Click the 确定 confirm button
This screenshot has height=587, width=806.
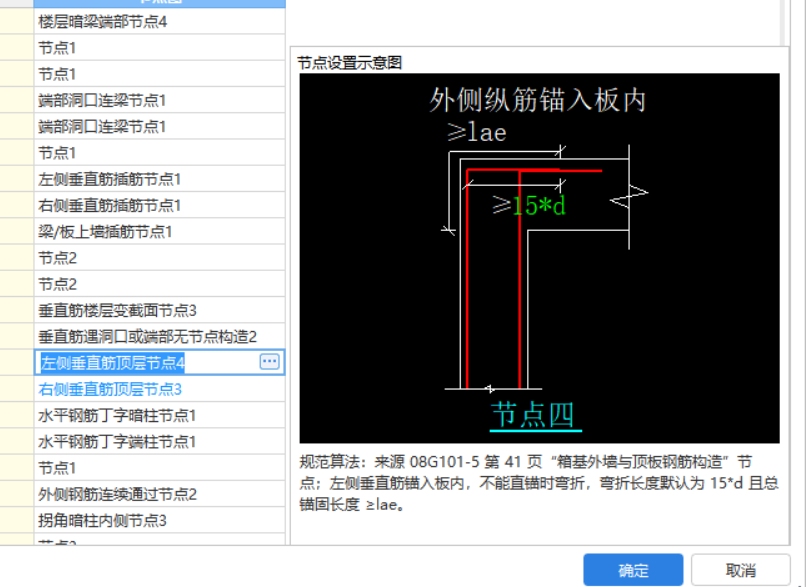point(633,570)
